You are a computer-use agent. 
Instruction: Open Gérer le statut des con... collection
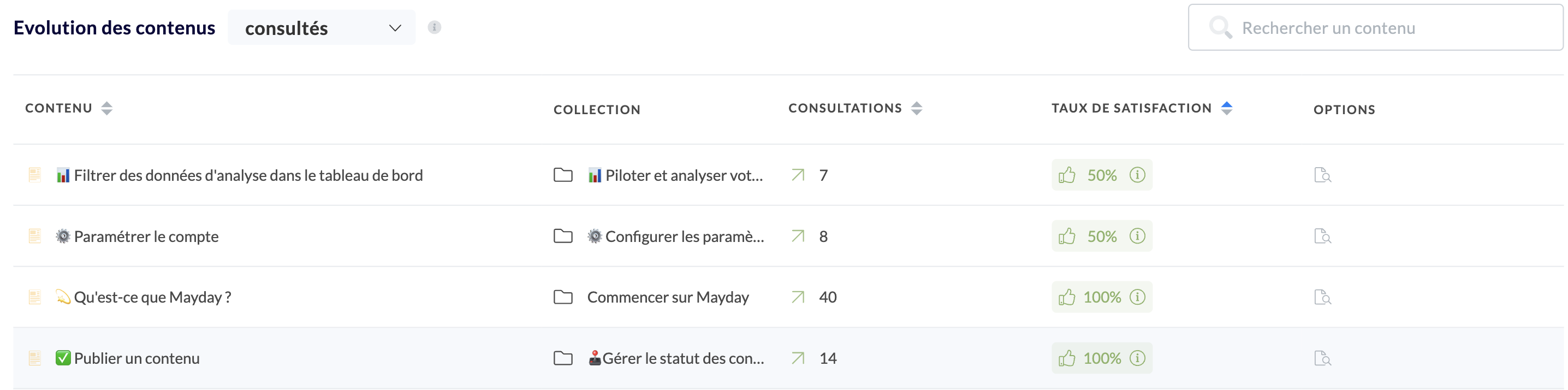point(682,358)
